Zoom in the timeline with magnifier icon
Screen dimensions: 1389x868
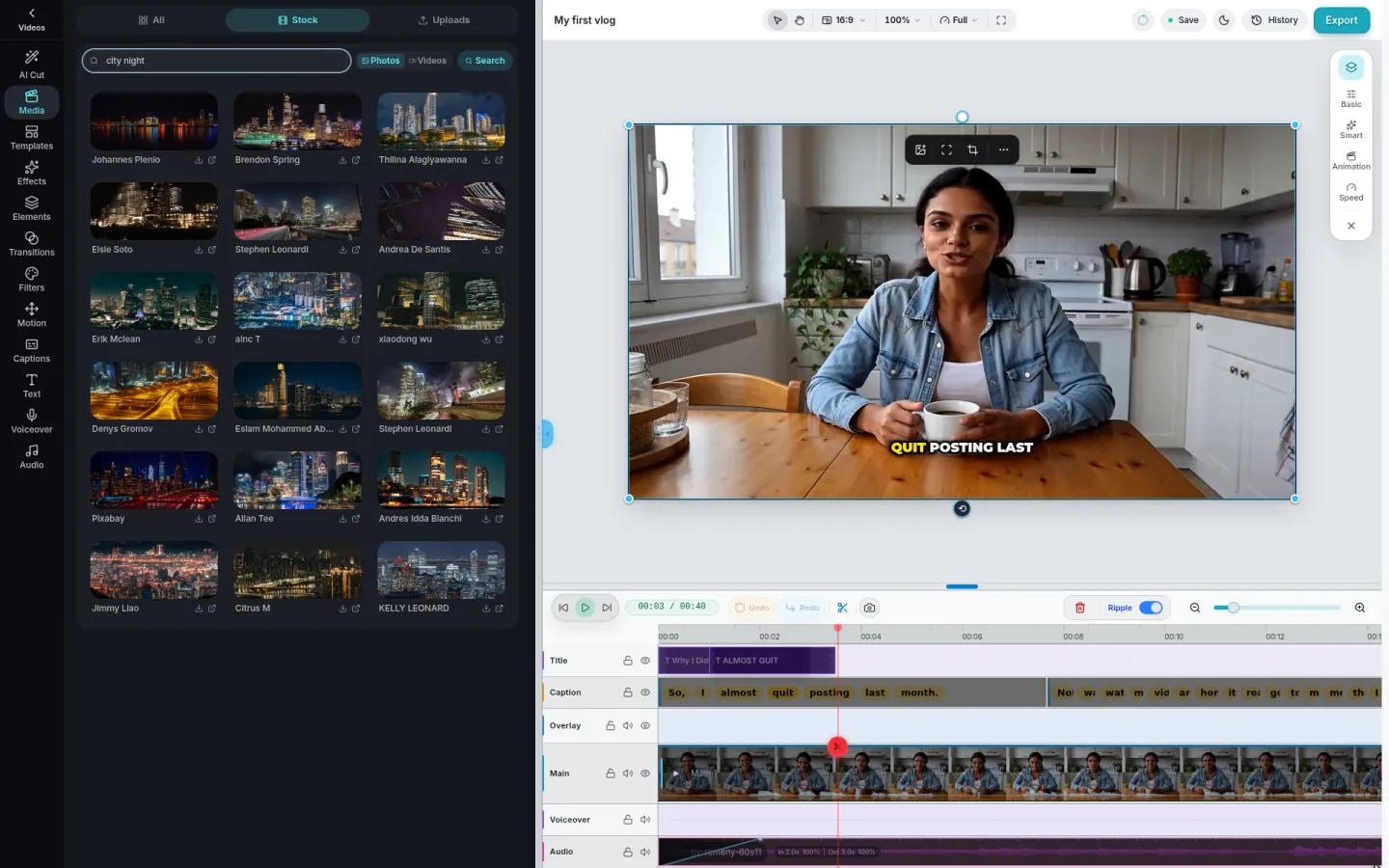1360,608
